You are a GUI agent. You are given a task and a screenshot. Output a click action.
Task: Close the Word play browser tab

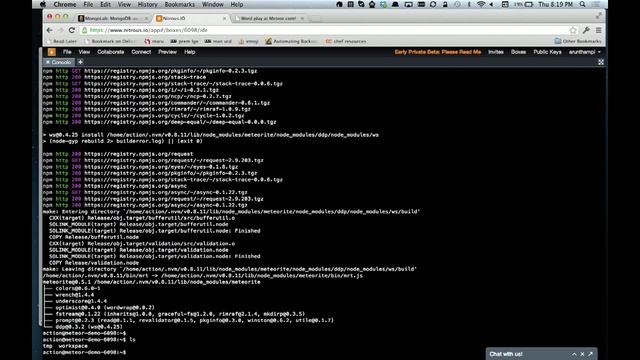click(x=302, y=18)
